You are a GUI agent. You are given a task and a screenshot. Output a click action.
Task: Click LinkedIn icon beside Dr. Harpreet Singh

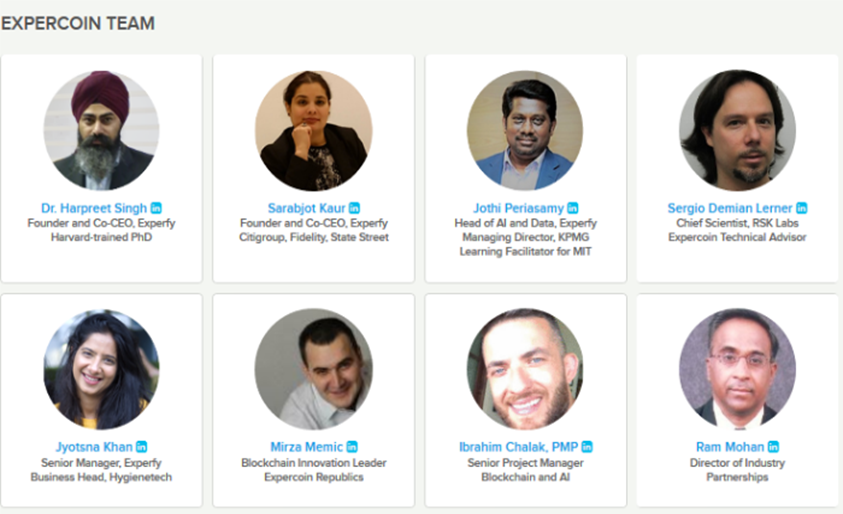click(156, 208)
